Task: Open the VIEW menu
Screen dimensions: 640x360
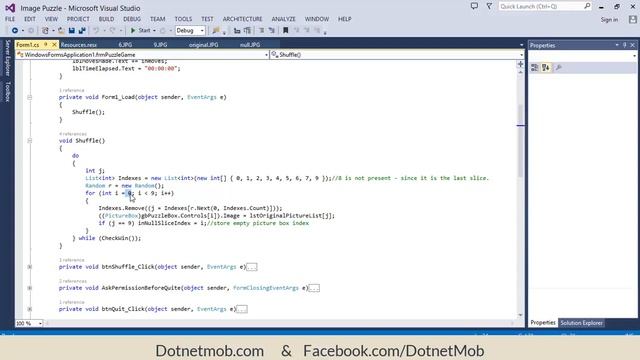Action: [x=51, y=19]
